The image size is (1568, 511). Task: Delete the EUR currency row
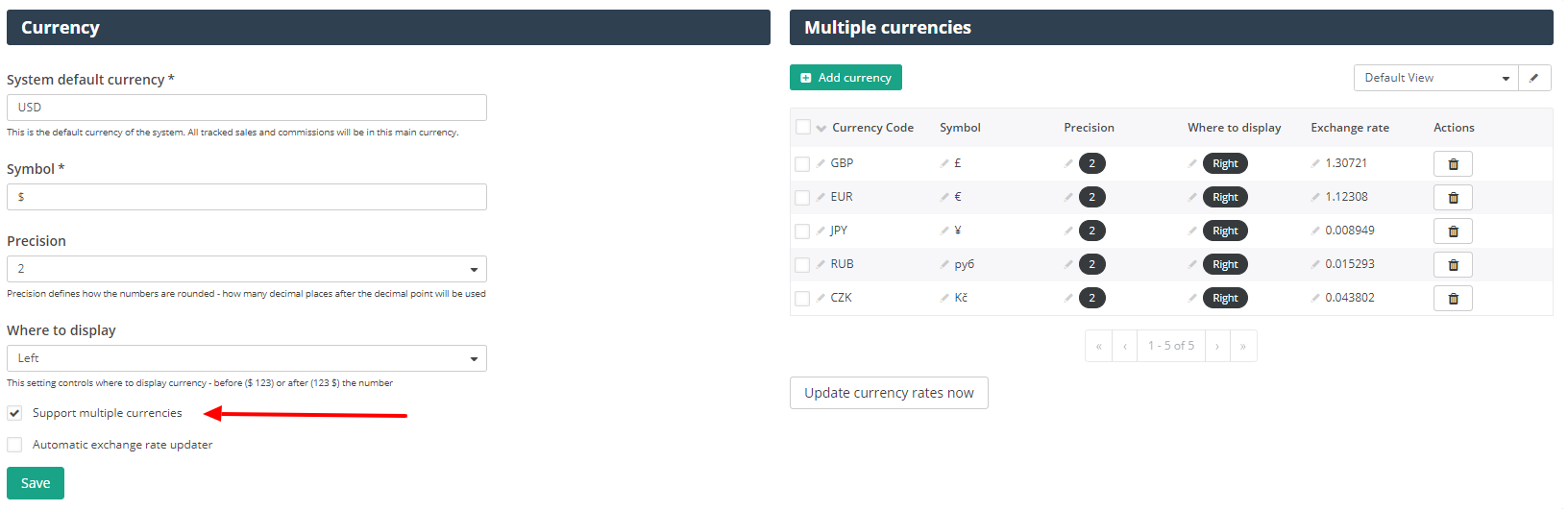1453,198
